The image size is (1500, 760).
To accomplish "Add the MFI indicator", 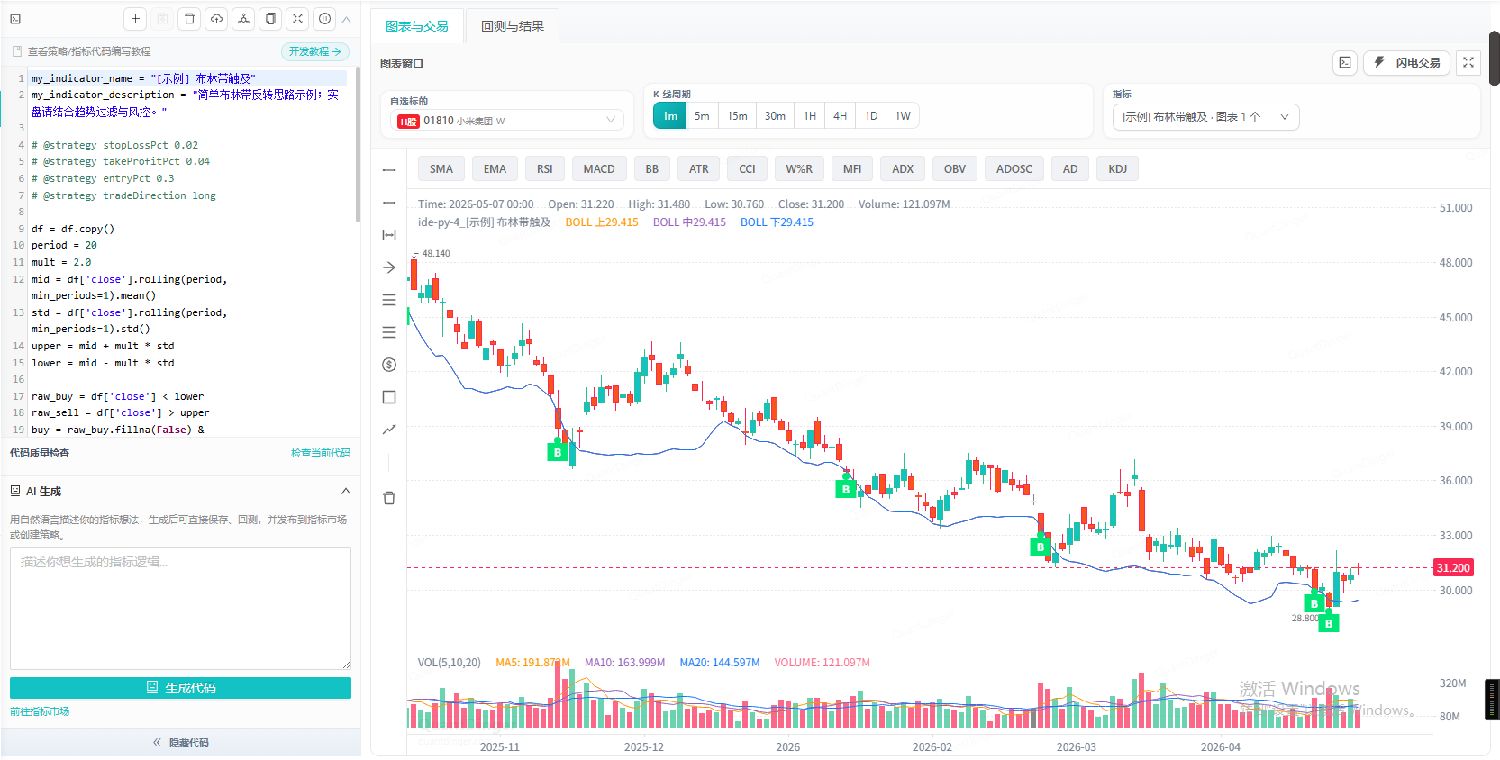I will click(x=852, y=169).
